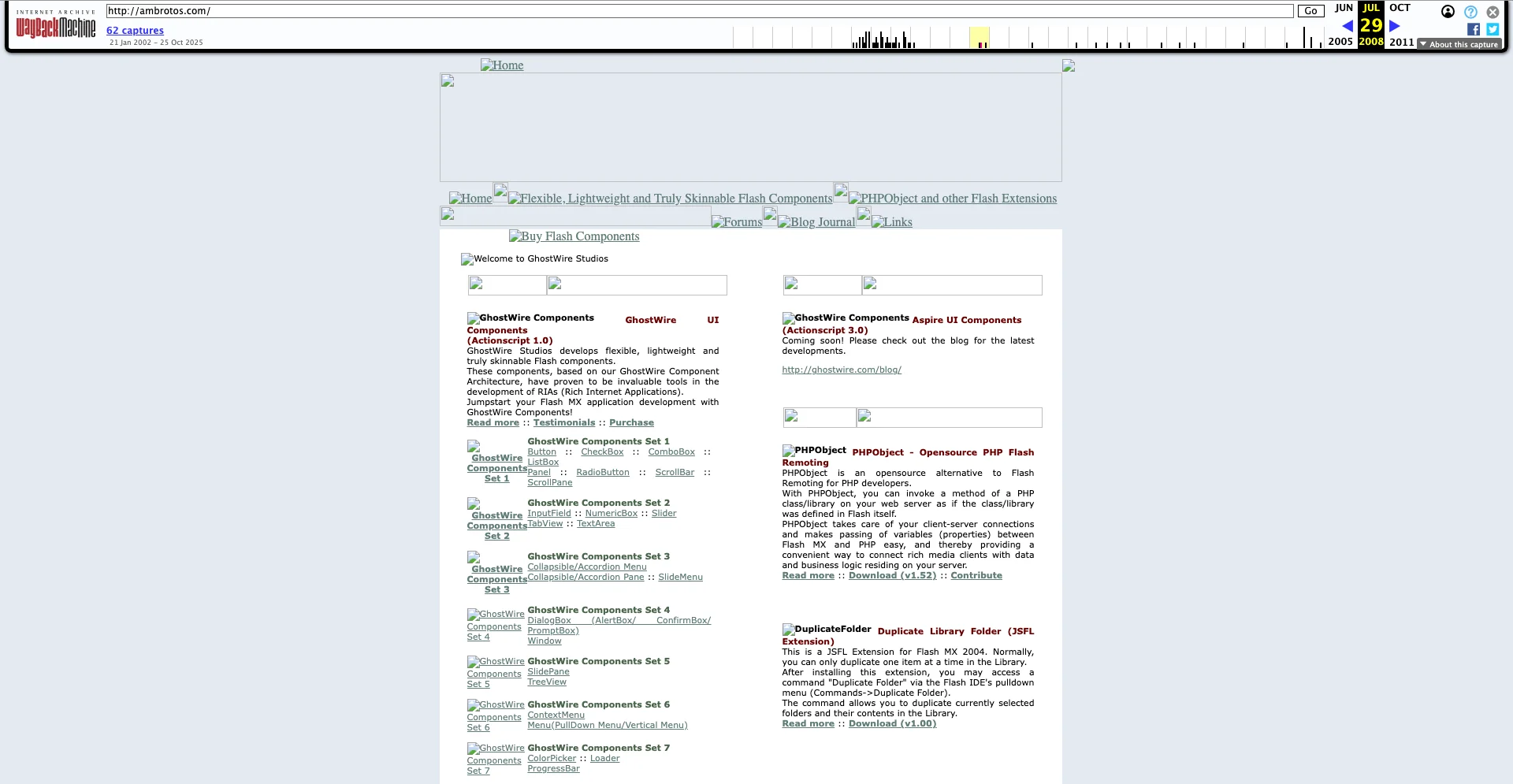Screen dimensions: 1513x784
Task: Share capture on Twitter
Action: [1493, 29]
